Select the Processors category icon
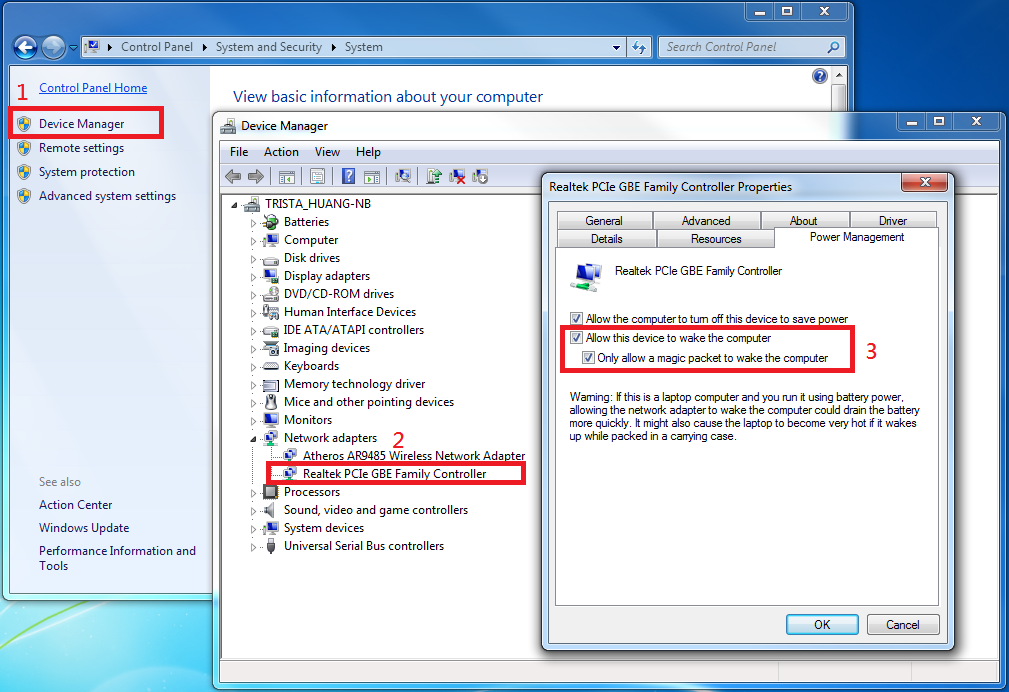The height and width of the screenshot is (692, 1009). tap(271, 492)
